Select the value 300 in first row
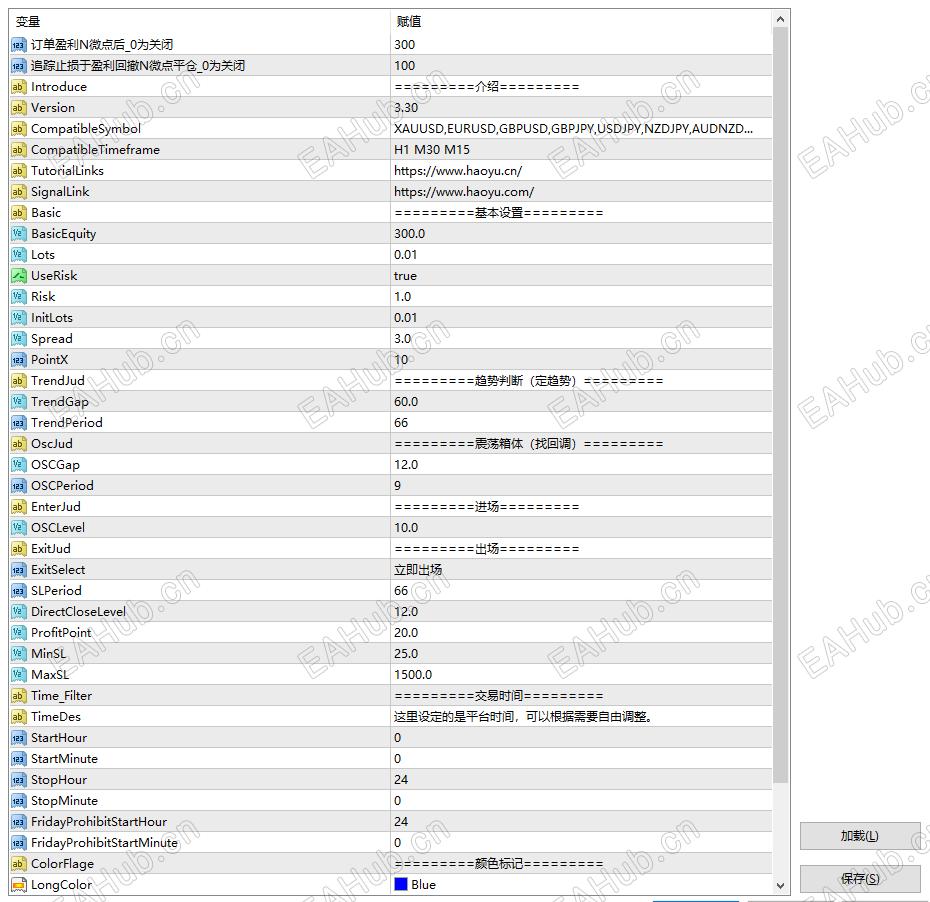This screenshot has width=930, height=902. [405, 44]
